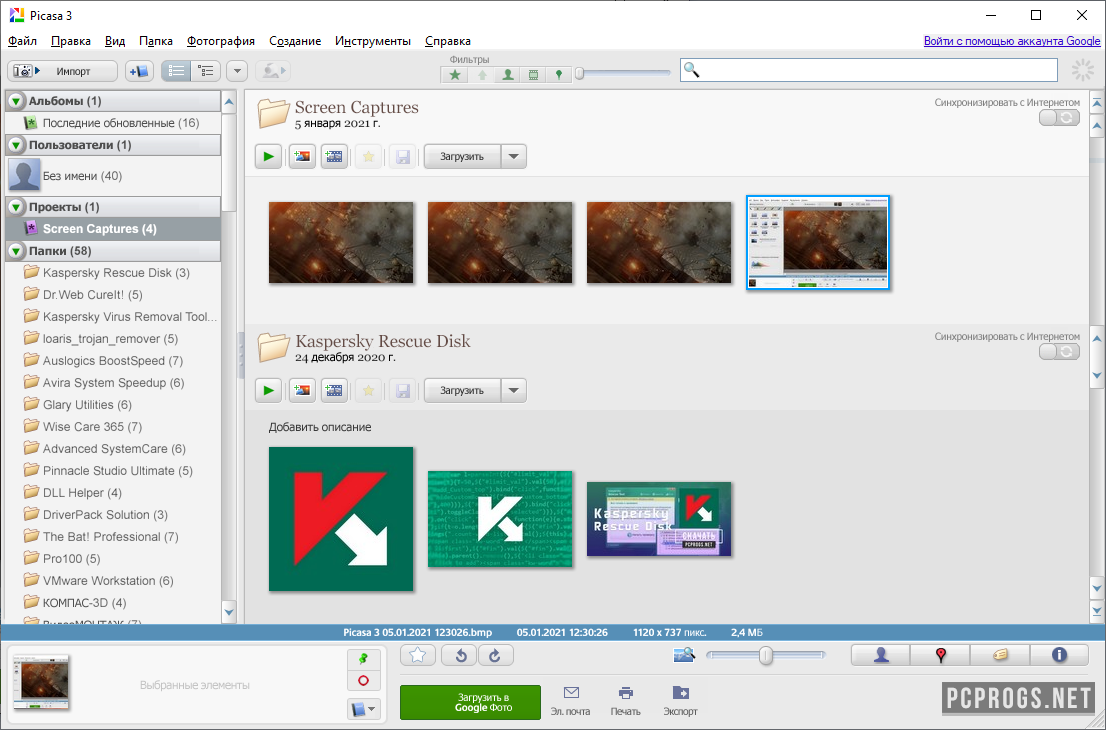Open Загрузить dropdown for Kaspersky Rescue Disk

tap(514, 391)
